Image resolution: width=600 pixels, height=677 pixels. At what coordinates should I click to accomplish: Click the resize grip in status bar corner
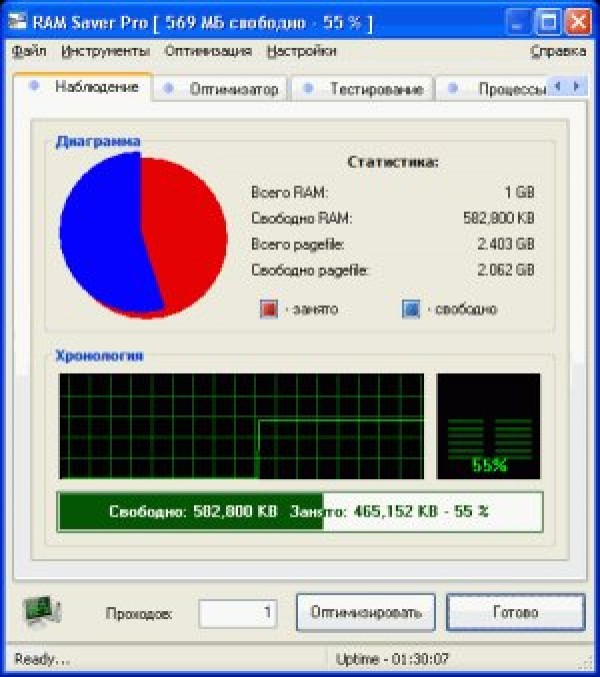point(586,663)
